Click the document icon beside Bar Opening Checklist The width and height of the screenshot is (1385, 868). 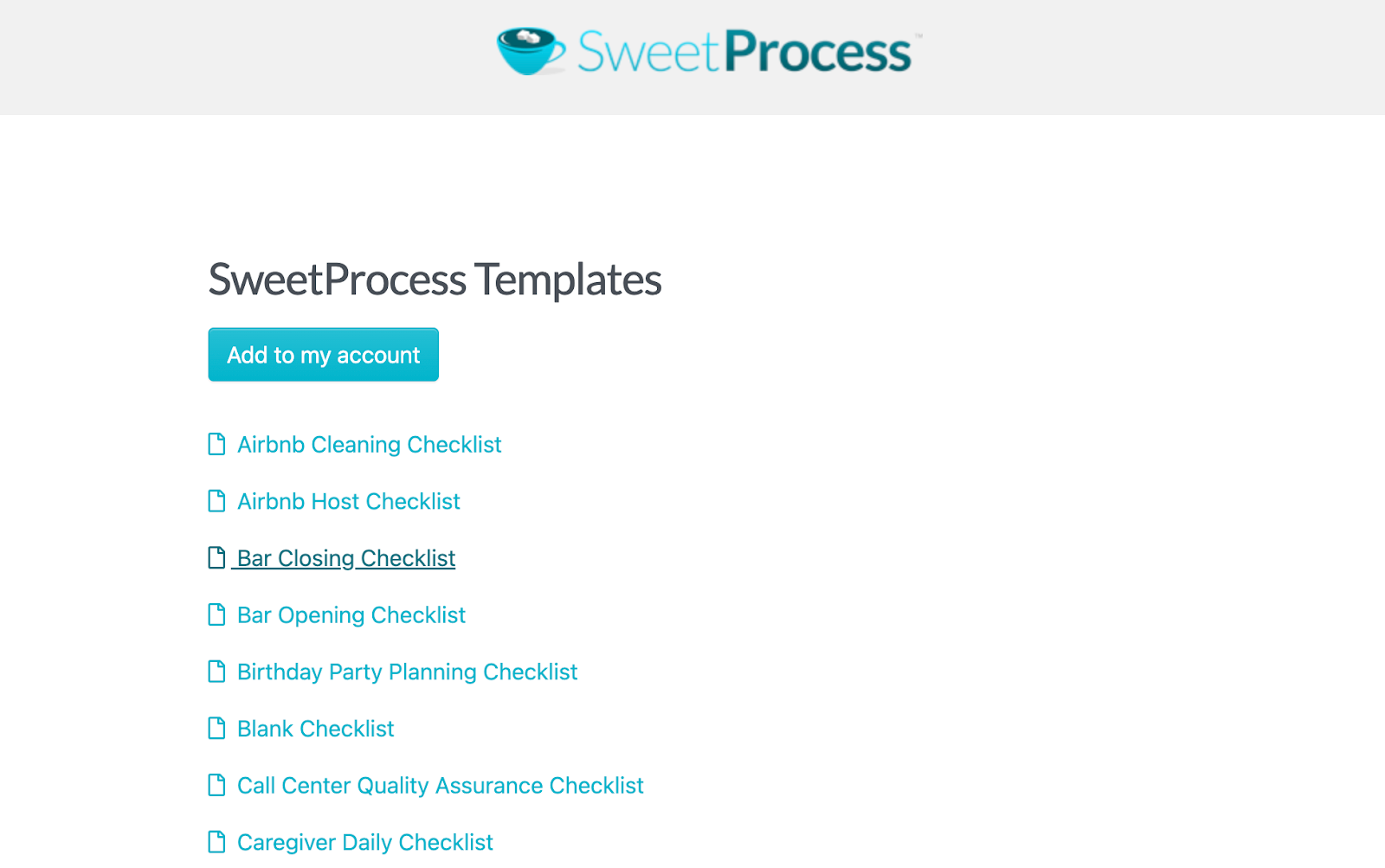point(216,614)
